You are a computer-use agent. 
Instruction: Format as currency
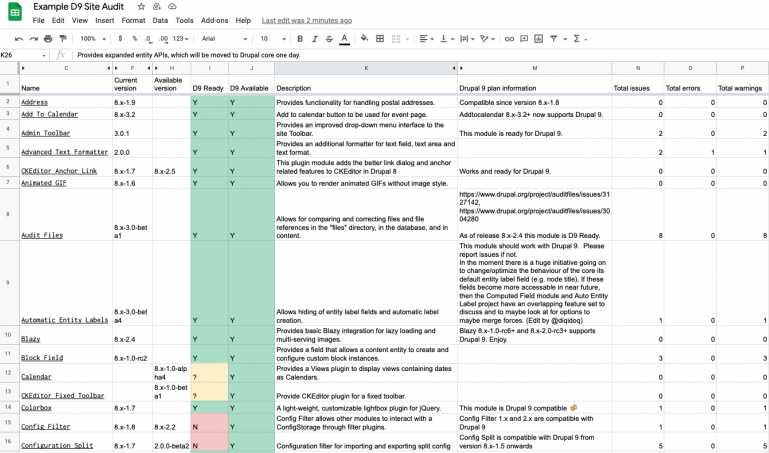coord(120,39)
